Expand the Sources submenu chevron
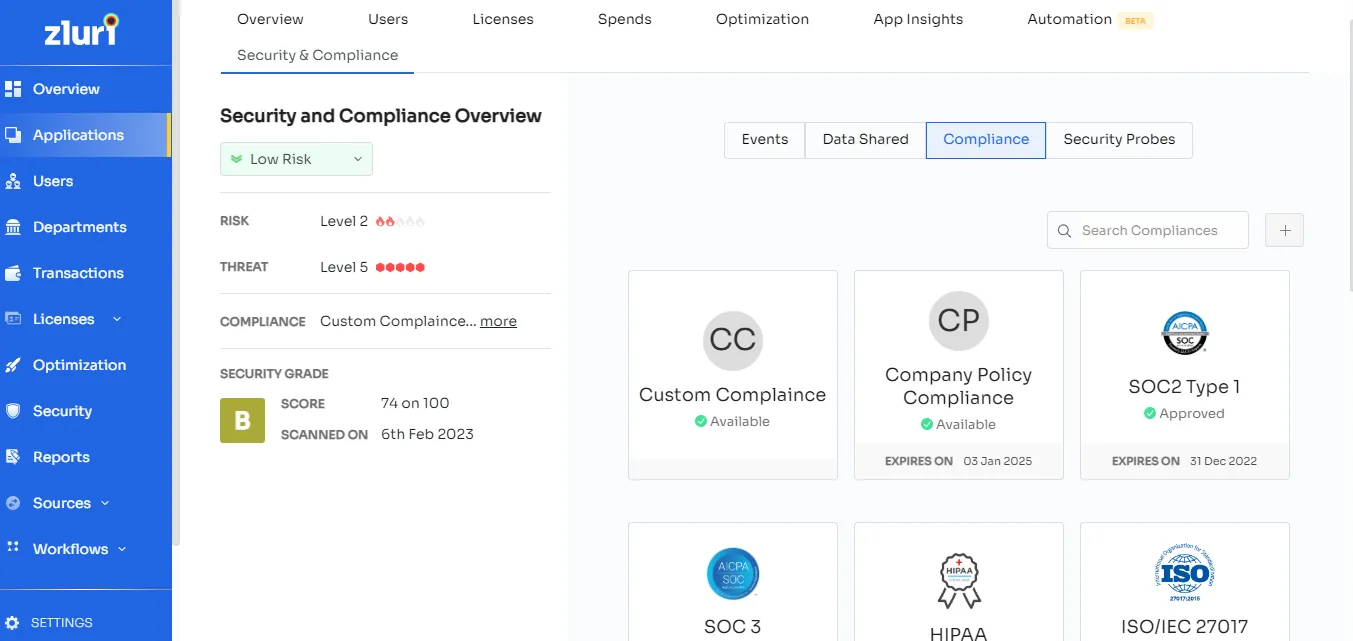Viewport: 1353px width, 641px height. [x=105, y=503]
